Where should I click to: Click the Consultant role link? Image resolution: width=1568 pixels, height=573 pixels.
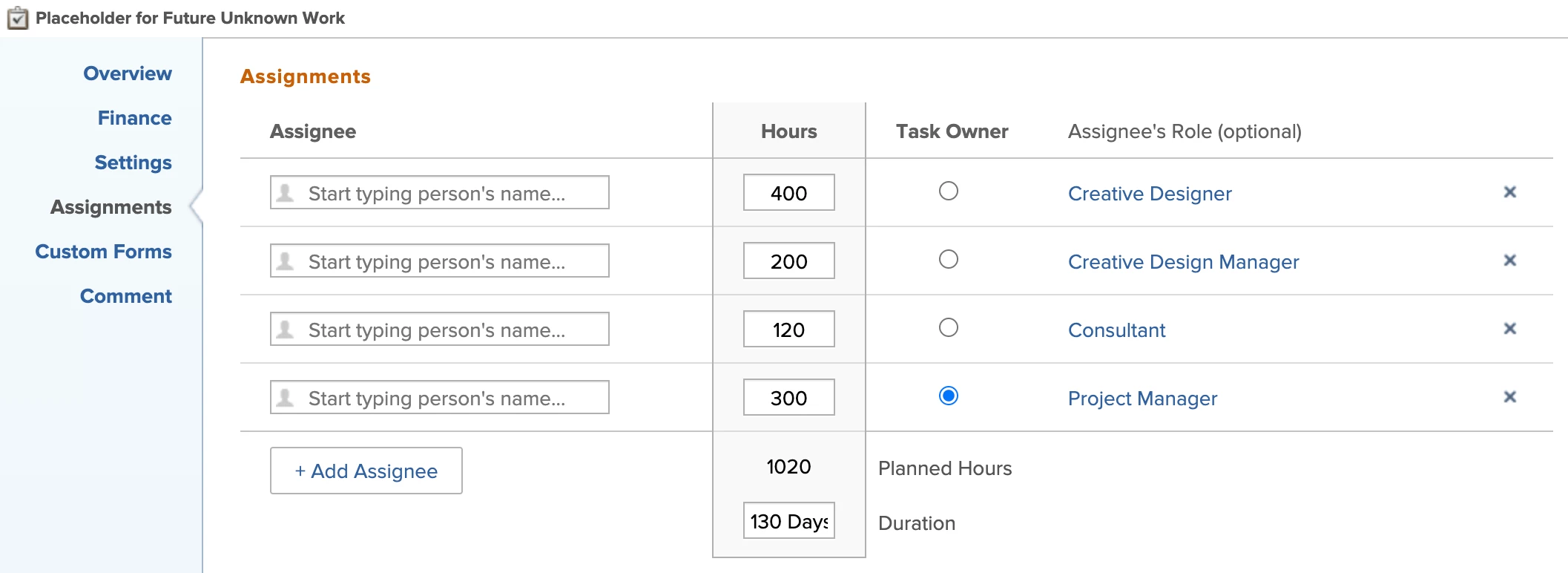[1116, 330]
